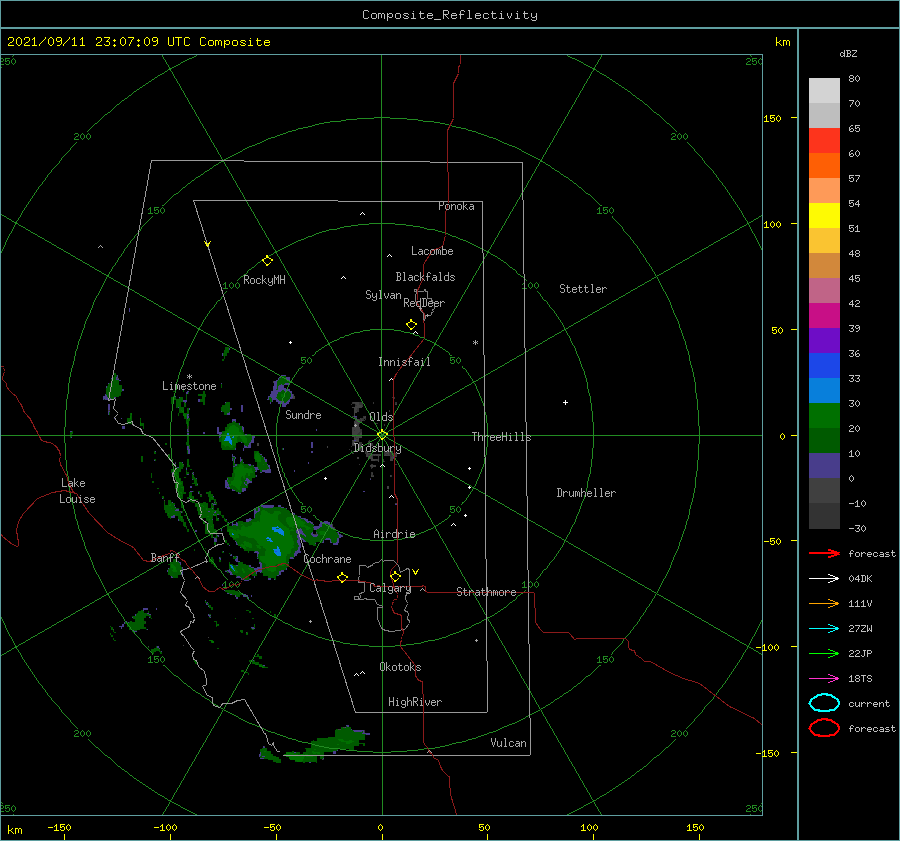The height and width of the screenshot is (841, 900).
Task: Click the cyan 27ZW arrow legend icon
Action: pyautogui.click(x=824, y=629)
